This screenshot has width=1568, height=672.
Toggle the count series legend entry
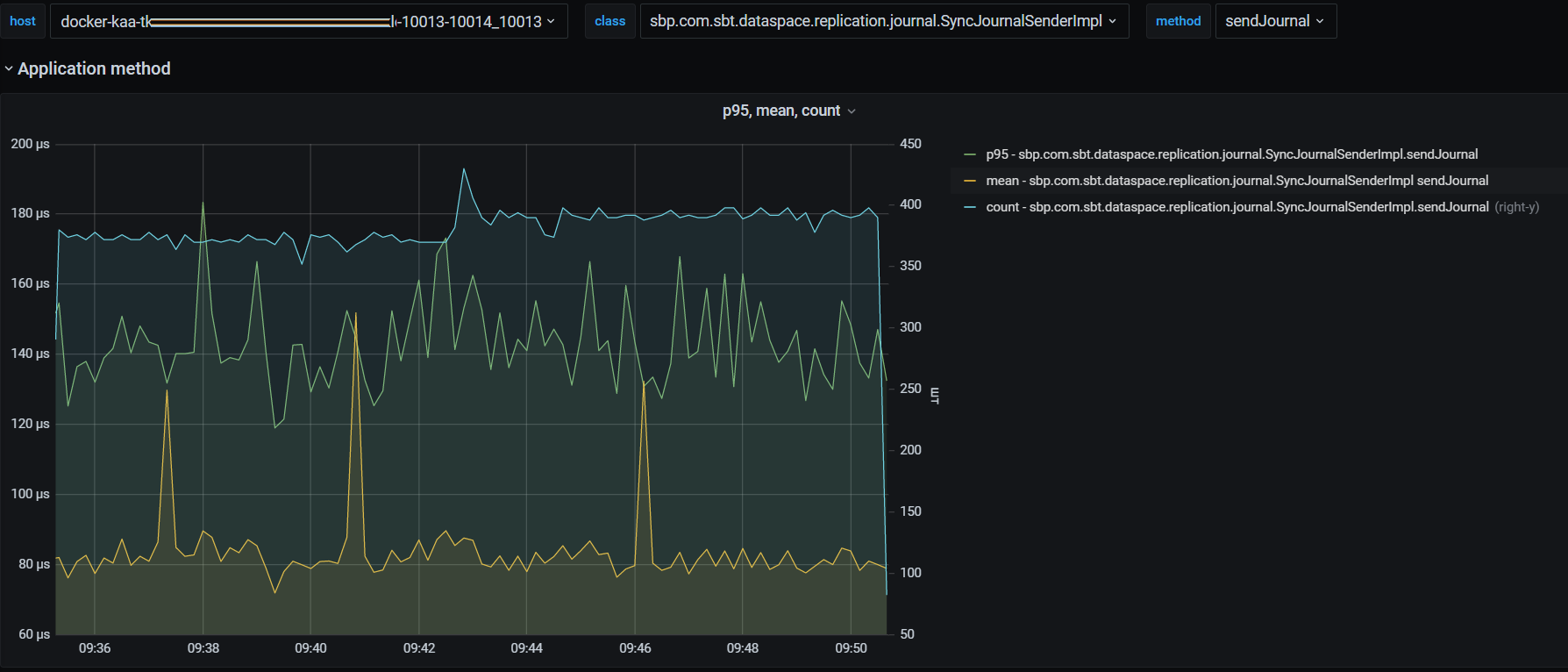1237,207
